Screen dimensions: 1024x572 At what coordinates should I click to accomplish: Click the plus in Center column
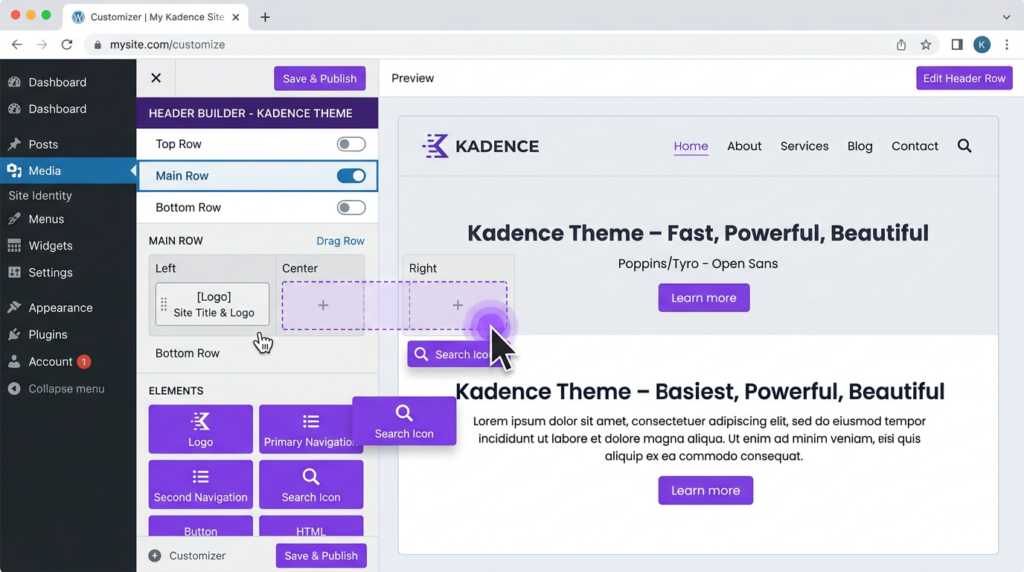coord(323,305)
